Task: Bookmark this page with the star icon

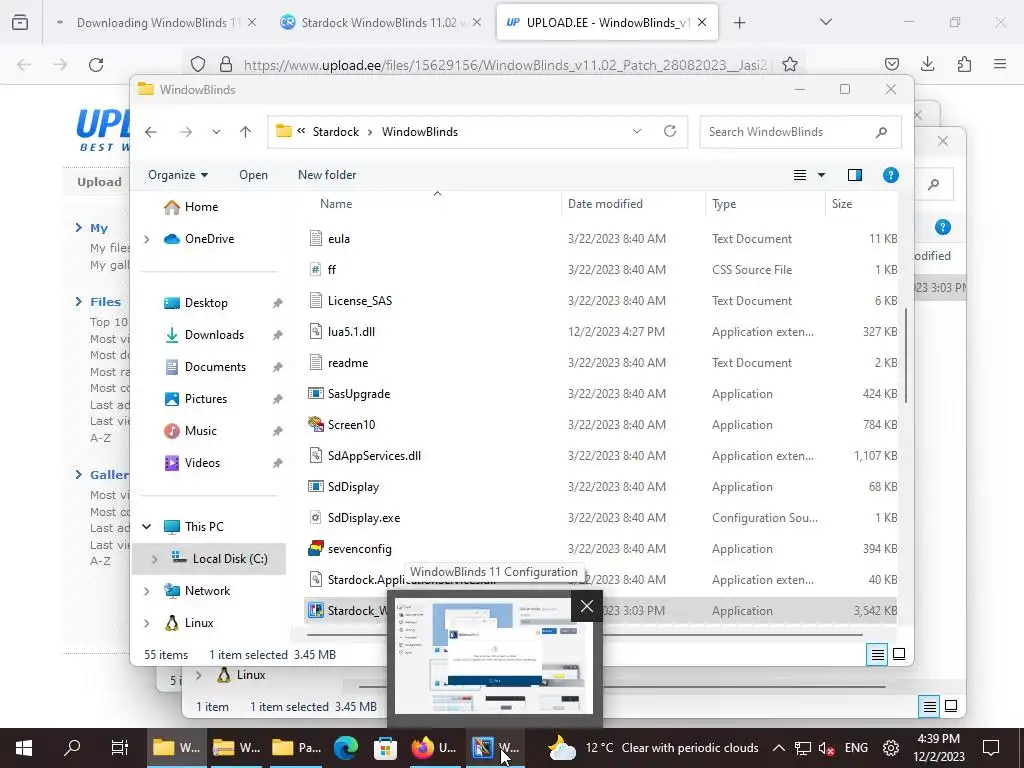Action: (x=790, y=65)
